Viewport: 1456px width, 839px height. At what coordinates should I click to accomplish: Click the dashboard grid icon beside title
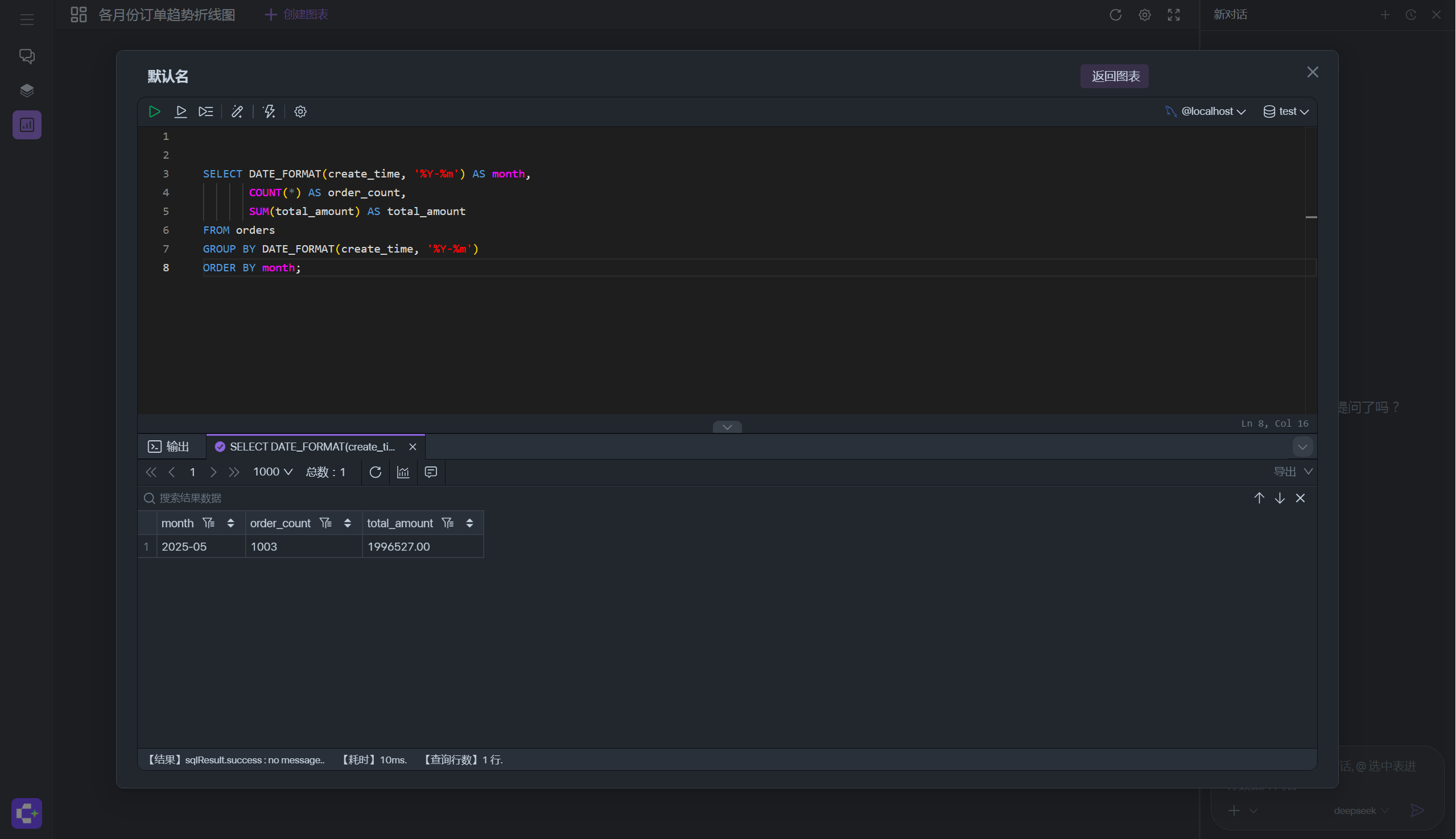(x=79, y=14)
